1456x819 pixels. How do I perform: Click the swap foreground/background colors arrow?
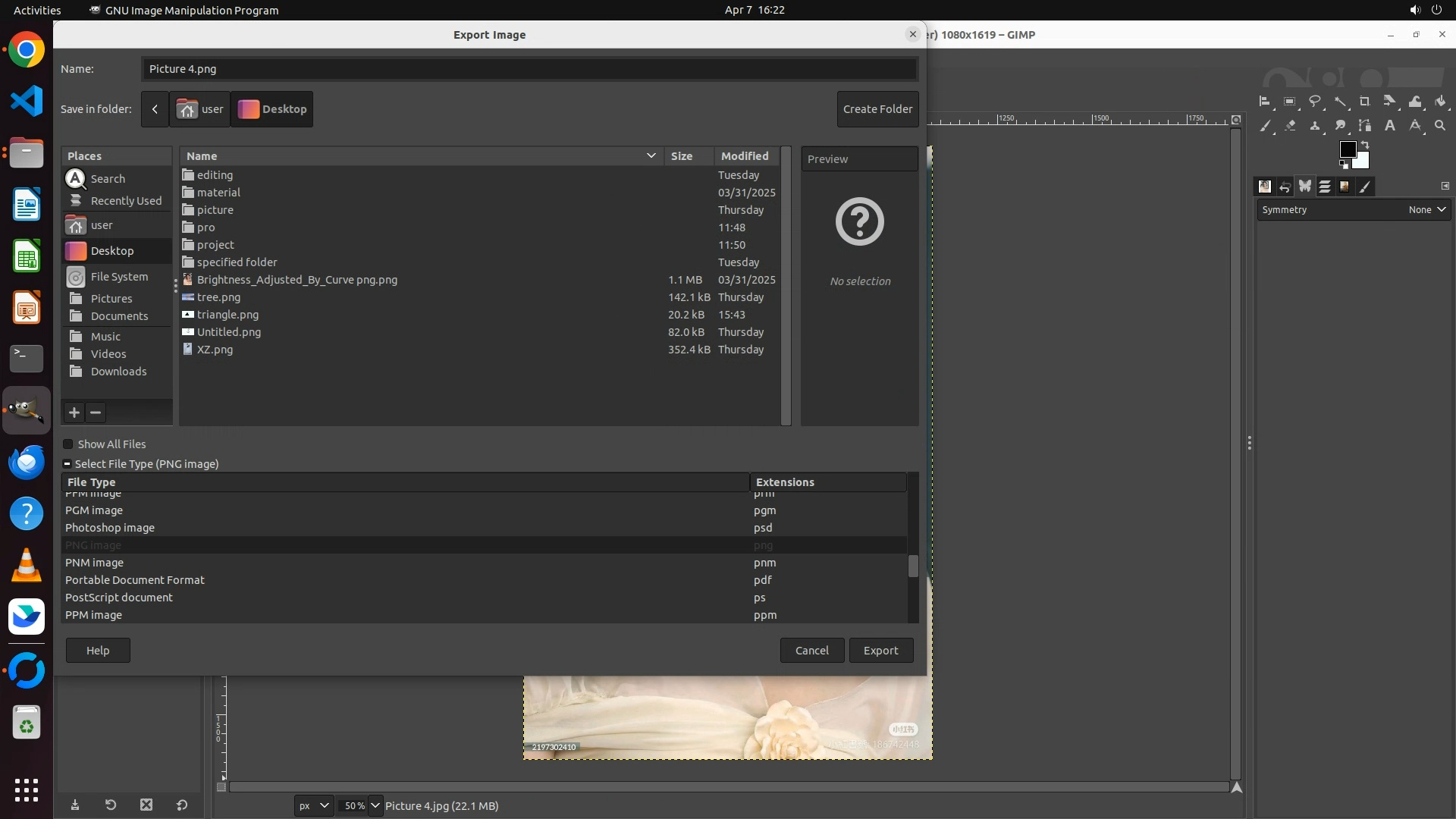1365,145
